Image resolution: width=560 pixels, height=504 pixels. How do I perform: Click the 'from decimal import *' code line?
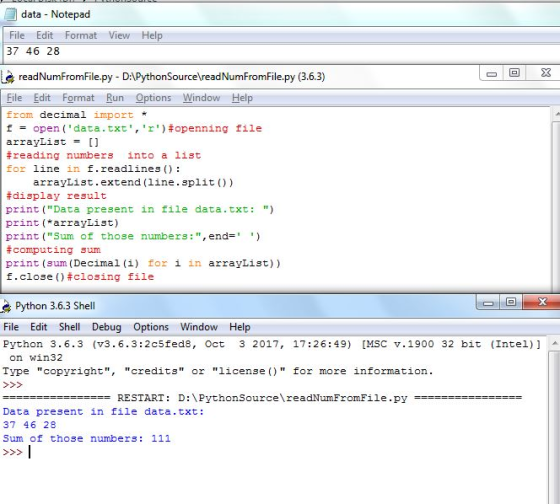[76, 115]
